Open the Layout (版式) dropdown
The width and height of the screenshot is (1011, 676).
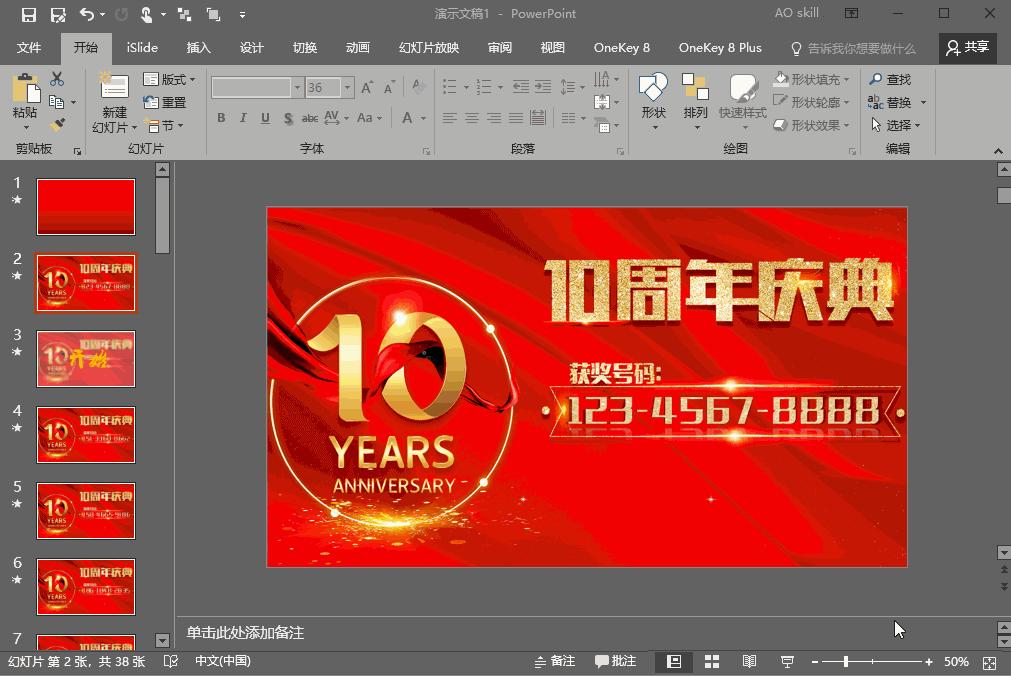[172, 79]
